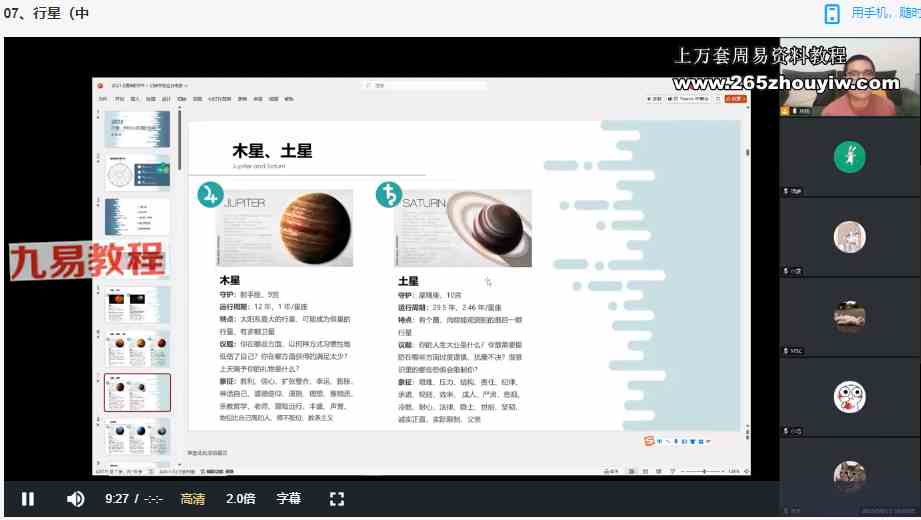Click the mobile phone icon at top right
921x520 pixels.
[832, 13]
